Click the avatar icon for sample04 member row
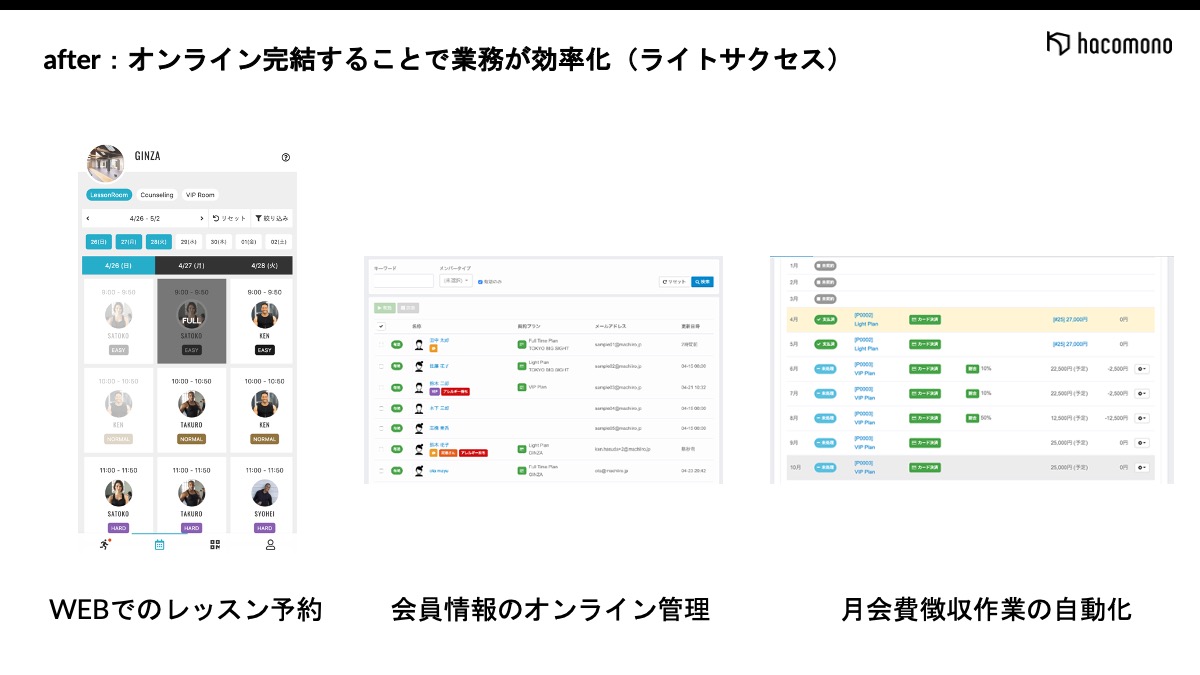 419,408
